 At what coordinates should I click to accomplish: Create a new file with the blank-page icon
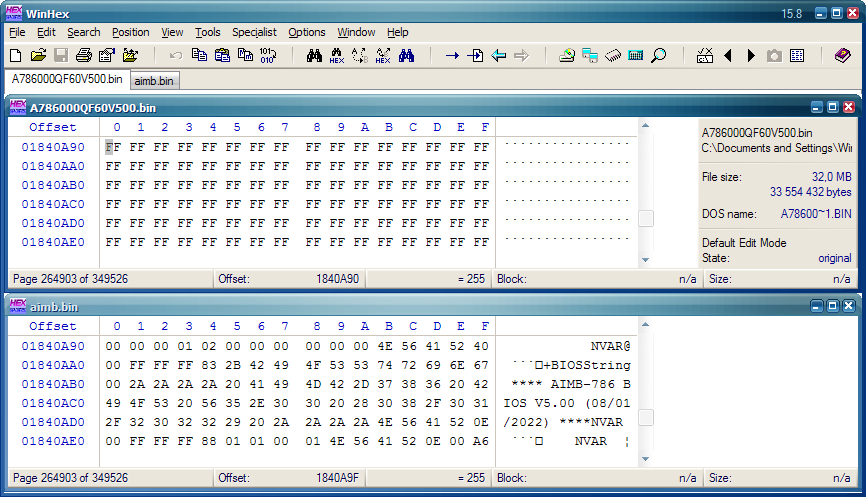(x=16, y=55)
